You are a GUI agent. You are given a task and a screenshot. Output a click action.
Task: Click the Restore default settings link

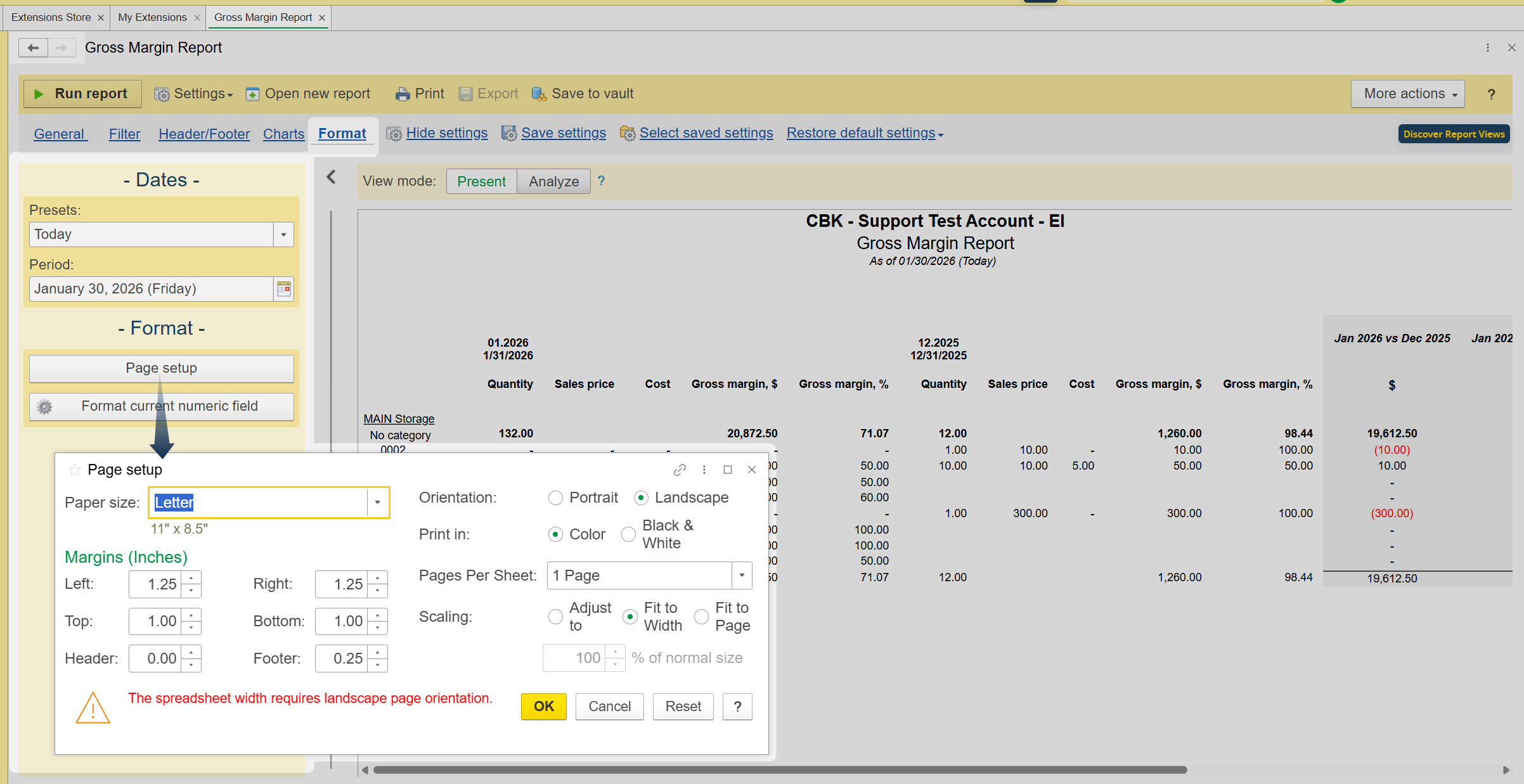860,133
